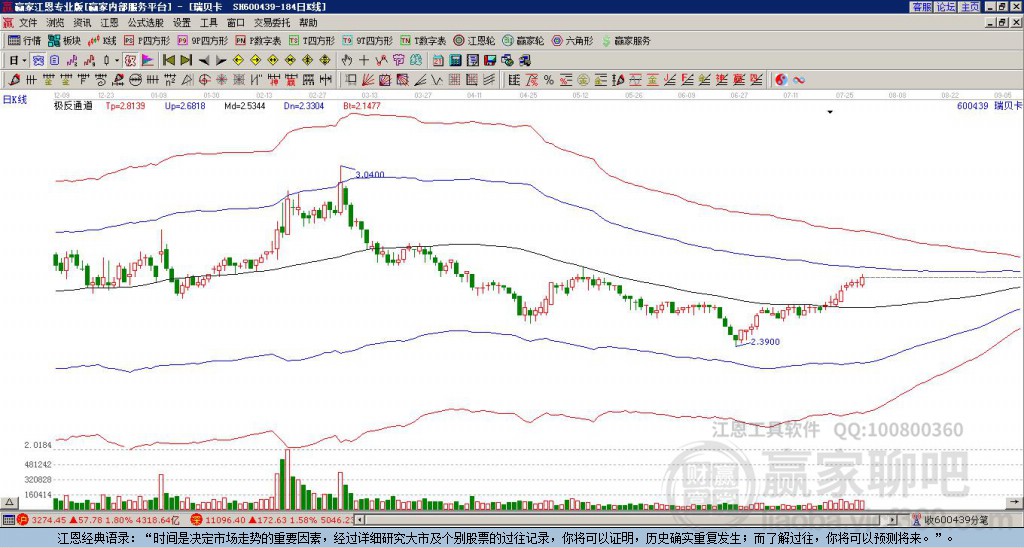Open the 交易委托 menu
This screenshot has width=1024, height=548.
[x=272, y=23]
